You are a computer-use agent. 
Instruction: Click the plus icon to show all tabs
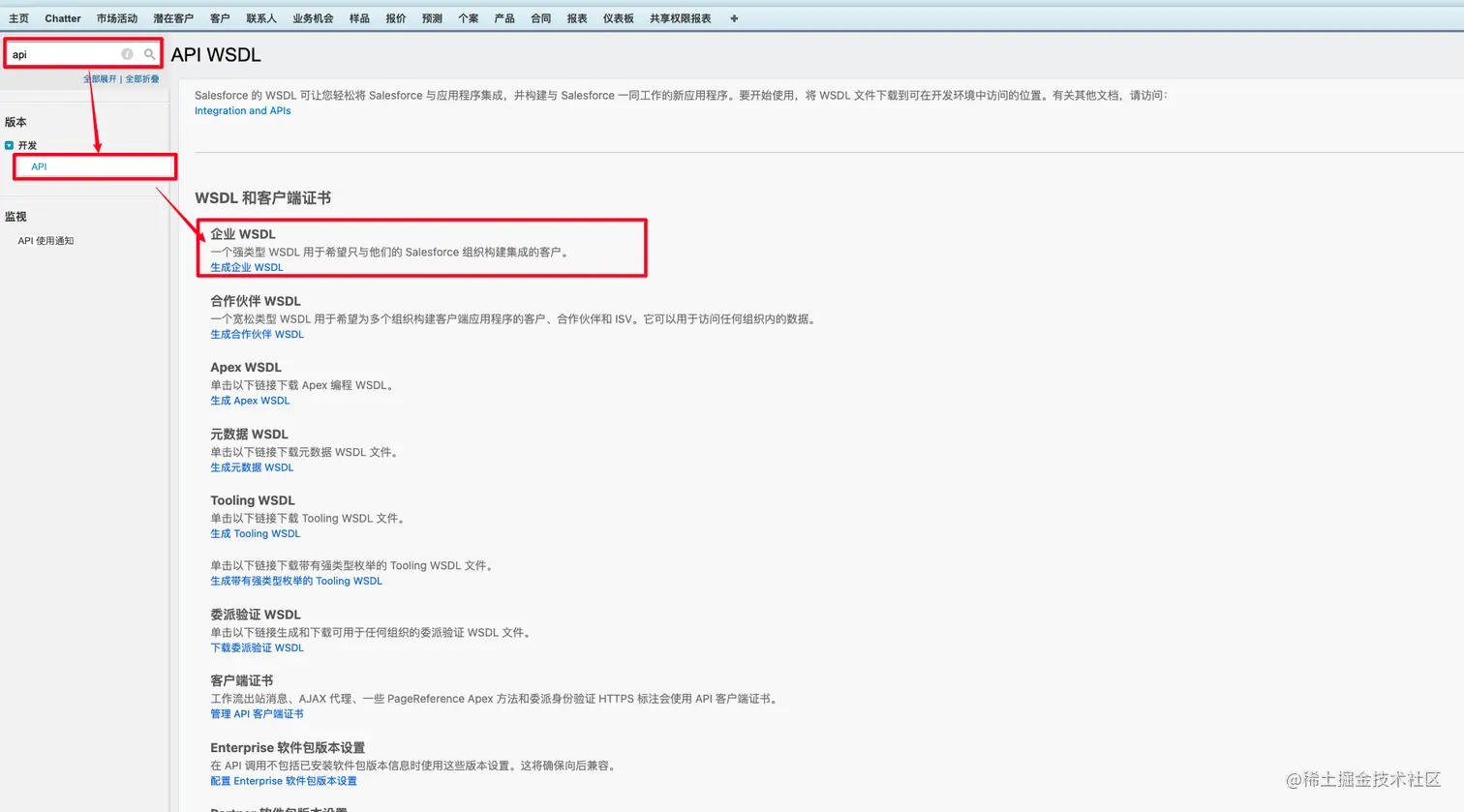click(x=734, y=18)
